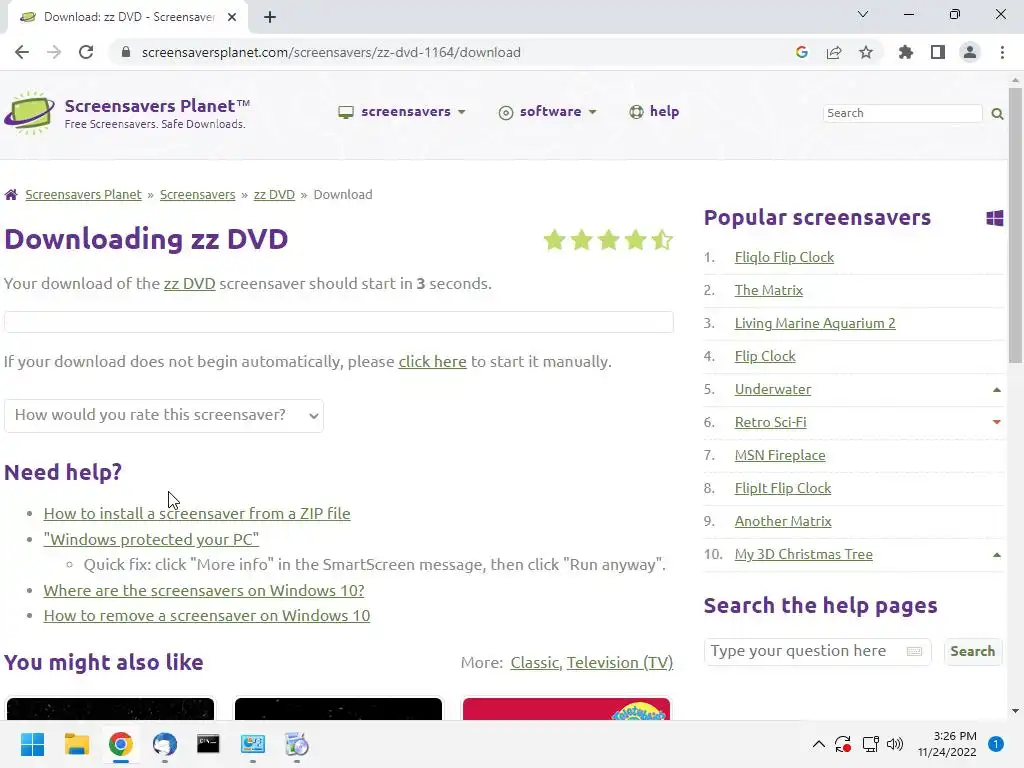Open the network icon in system tray
Viewport: 1024px width, 768px height.
point(870,744)
